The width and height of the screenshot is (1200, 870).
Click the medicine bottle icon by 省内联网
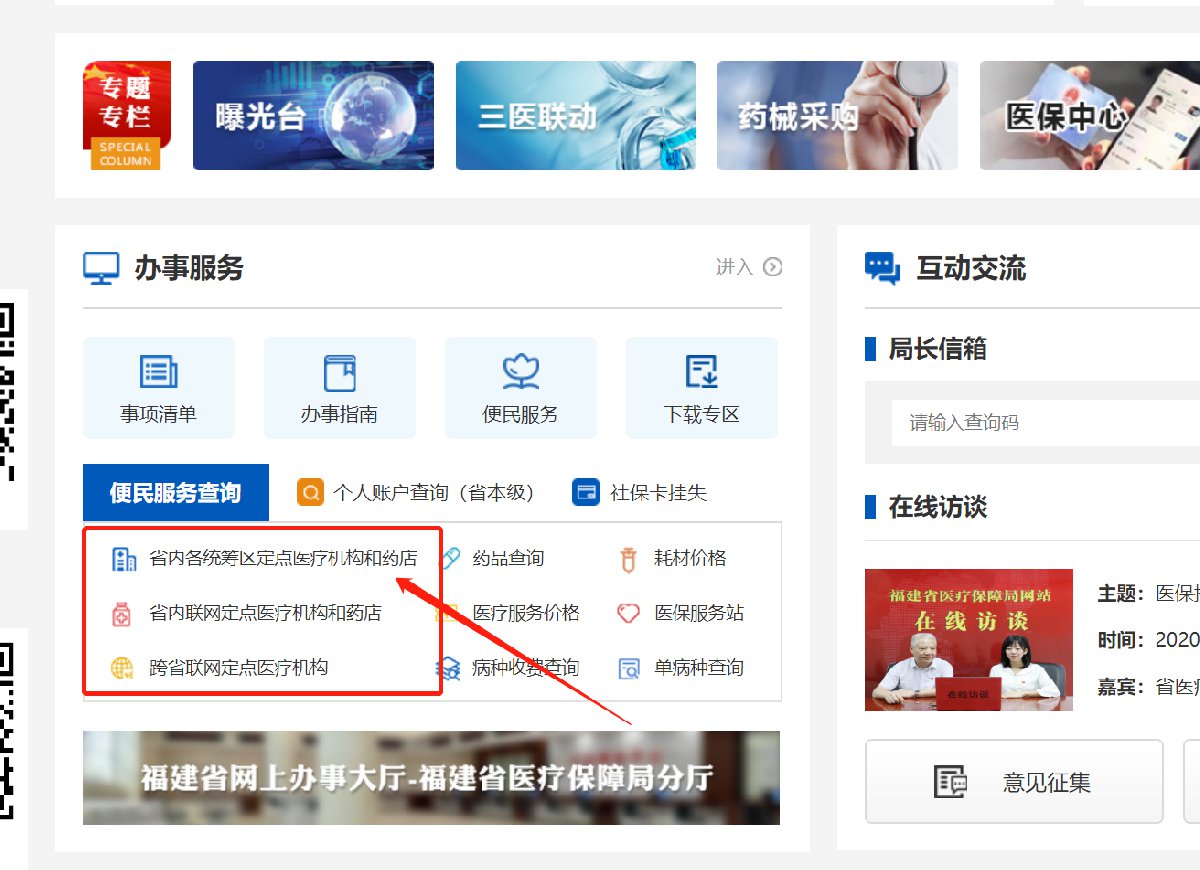click(x=121, y=613)
